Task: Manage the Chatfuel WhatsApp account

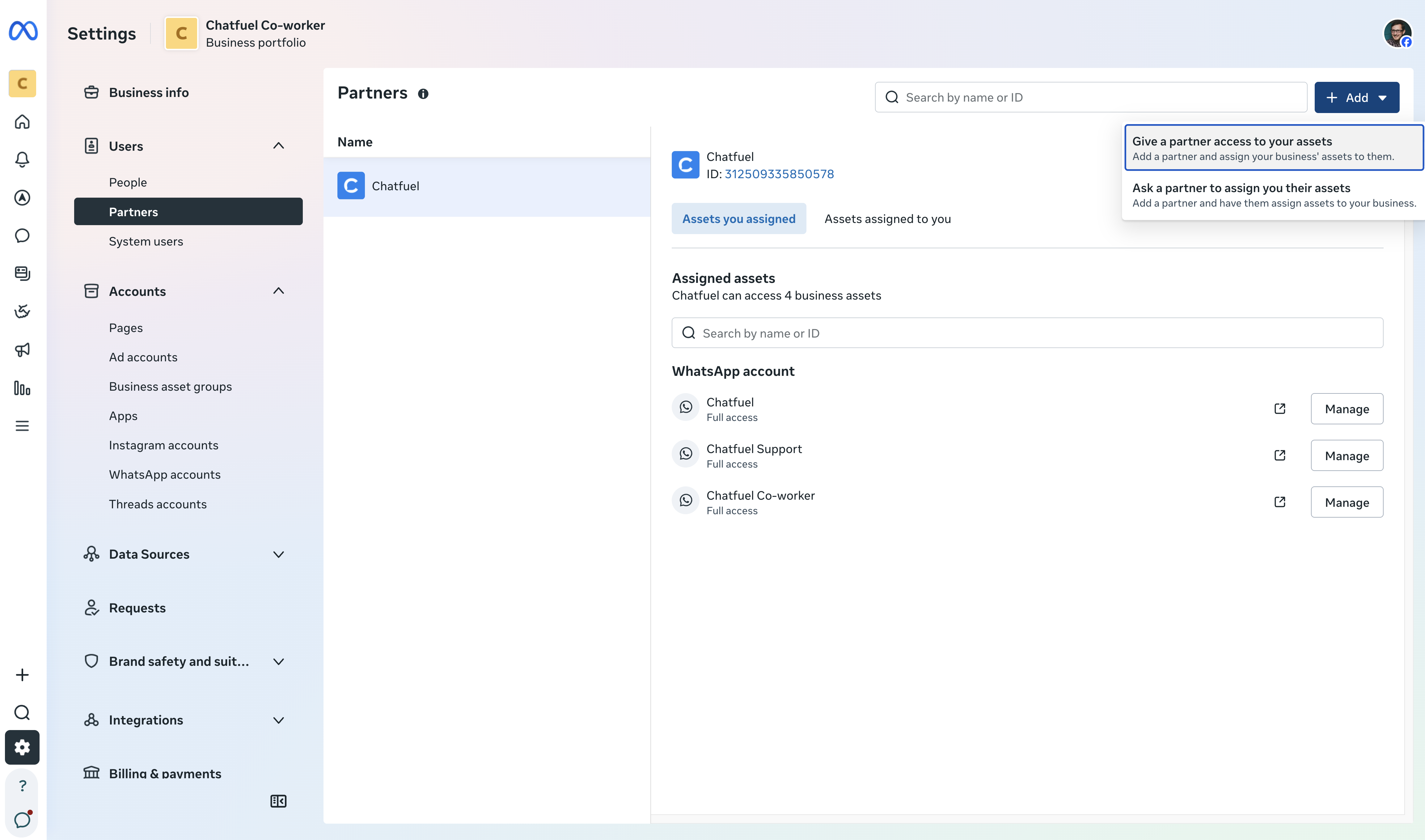Action: point(1347,409)
